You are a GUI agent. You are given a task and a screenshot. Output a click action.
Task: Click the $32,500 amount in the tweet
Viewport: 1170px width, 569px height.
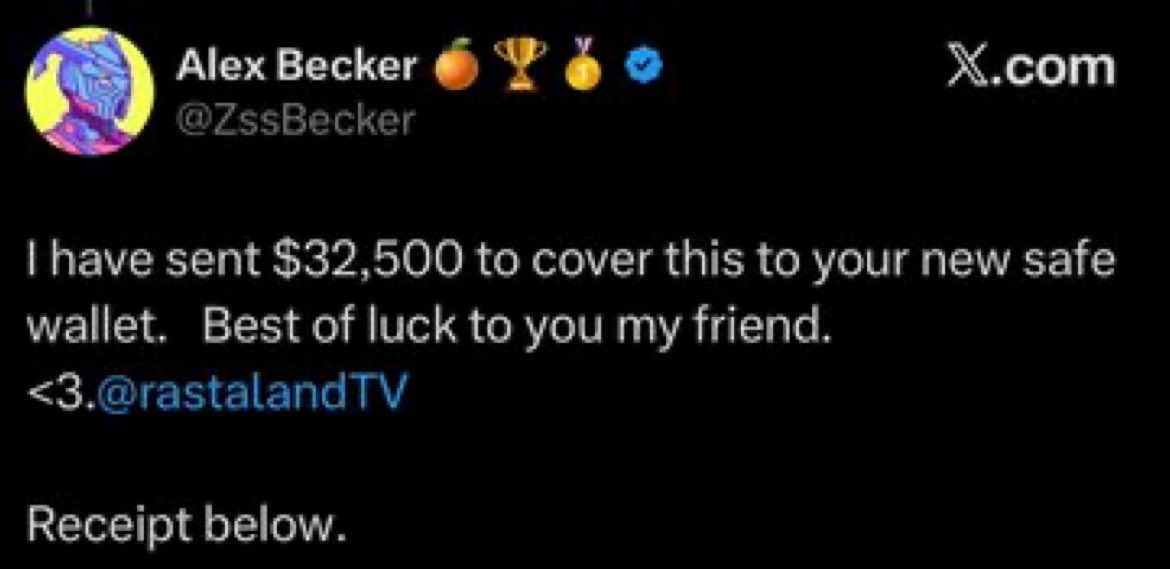(x=360, y=263)
